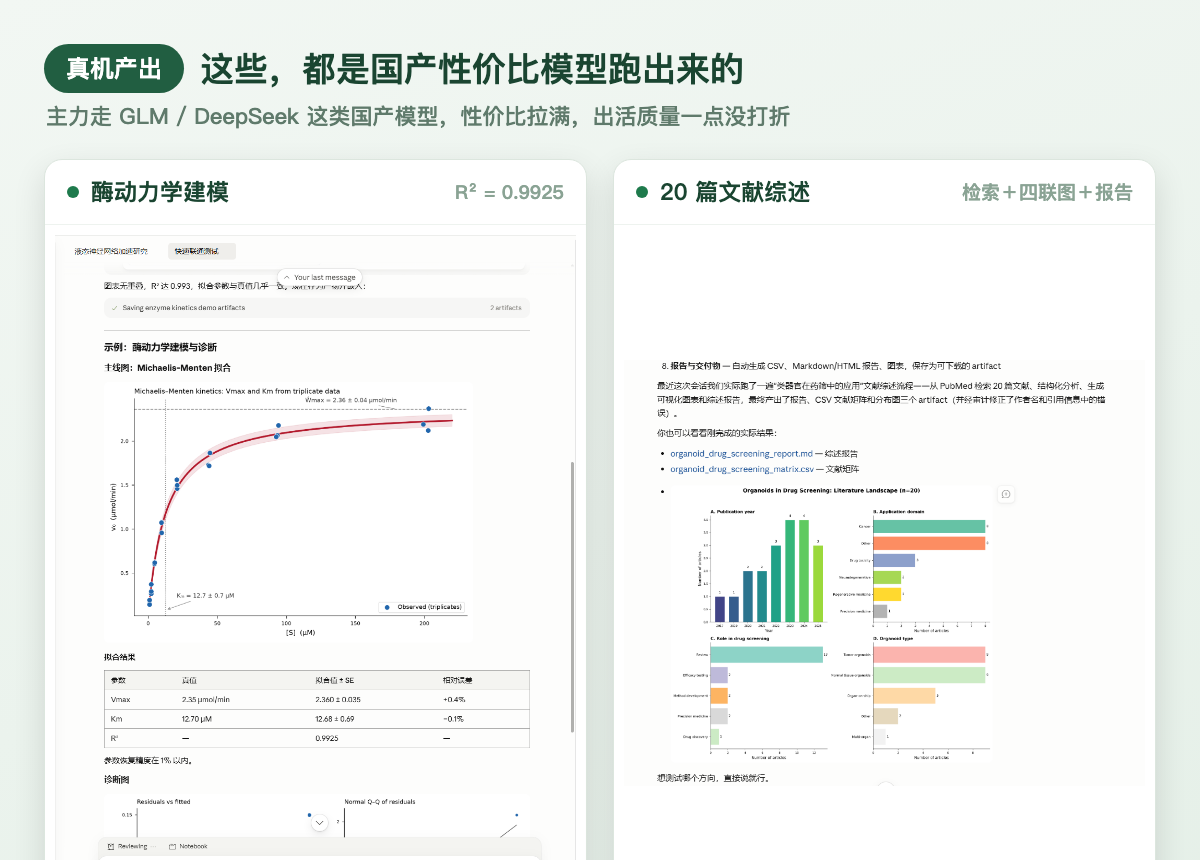The image size is (1200, 860).
Task: Click the '检索+四联图+报告' header label
Action: tap(1047, 192)
